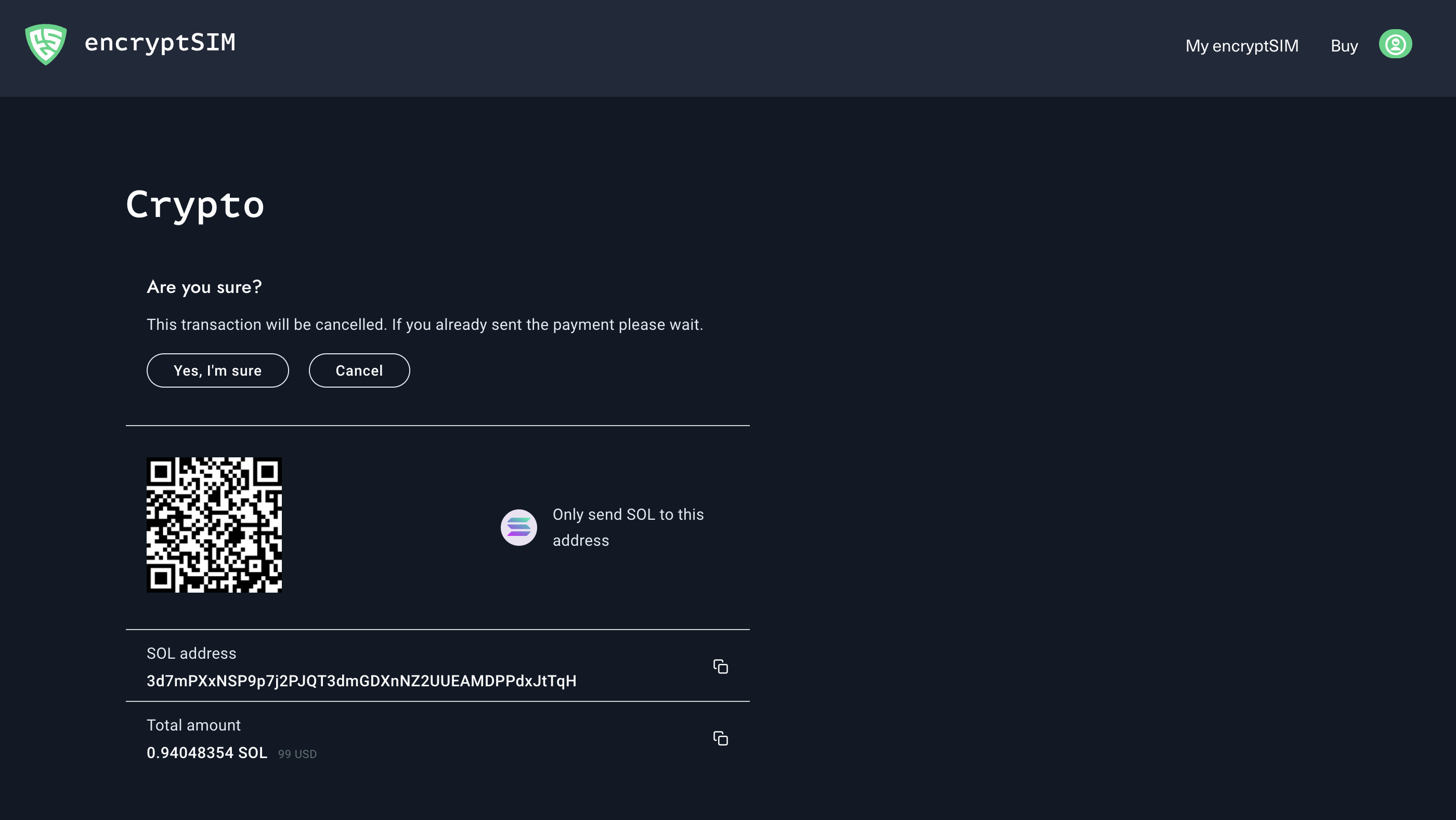Viewport: 1456px width, 820px height.
Task: Copy the total amount with copy icon
Action: (x=720, y=738)
